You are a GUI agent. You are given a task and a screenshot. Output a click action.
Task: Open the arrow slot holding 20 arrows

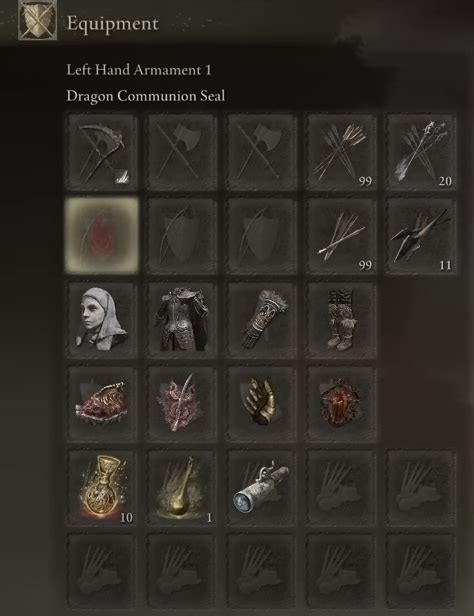(421, 152)
